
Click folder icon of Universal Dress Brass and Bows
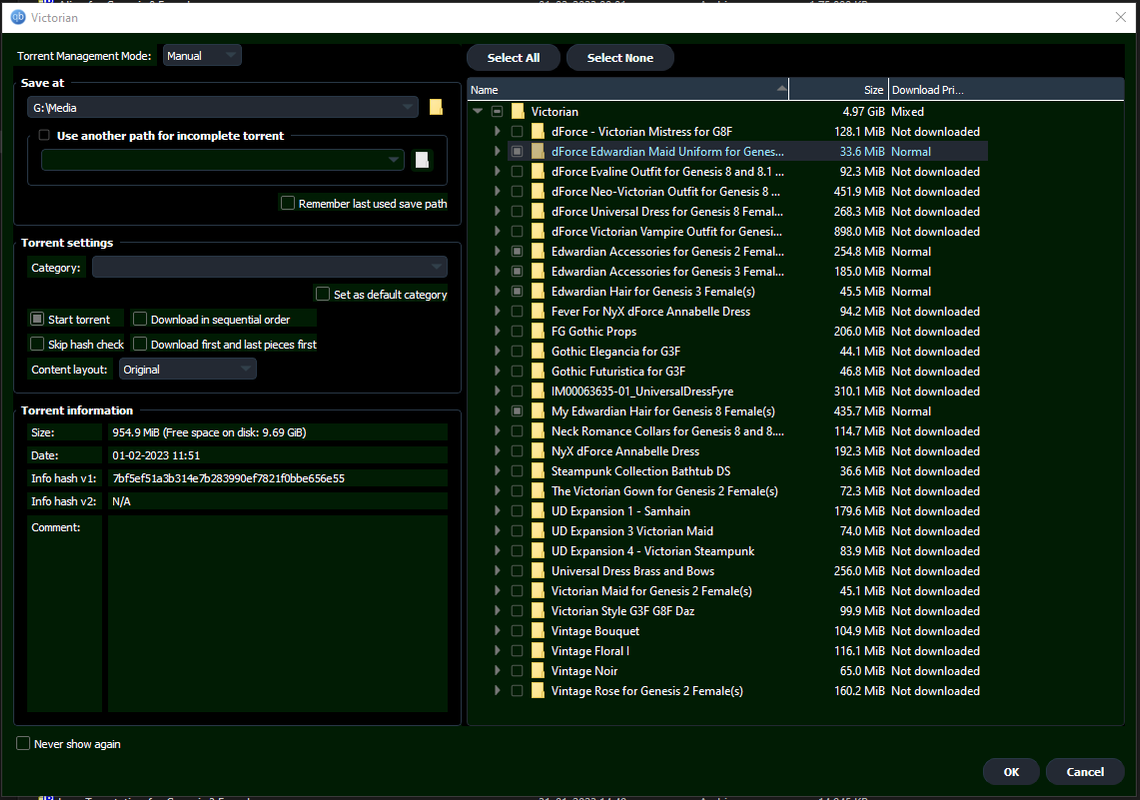click(538, 571)
